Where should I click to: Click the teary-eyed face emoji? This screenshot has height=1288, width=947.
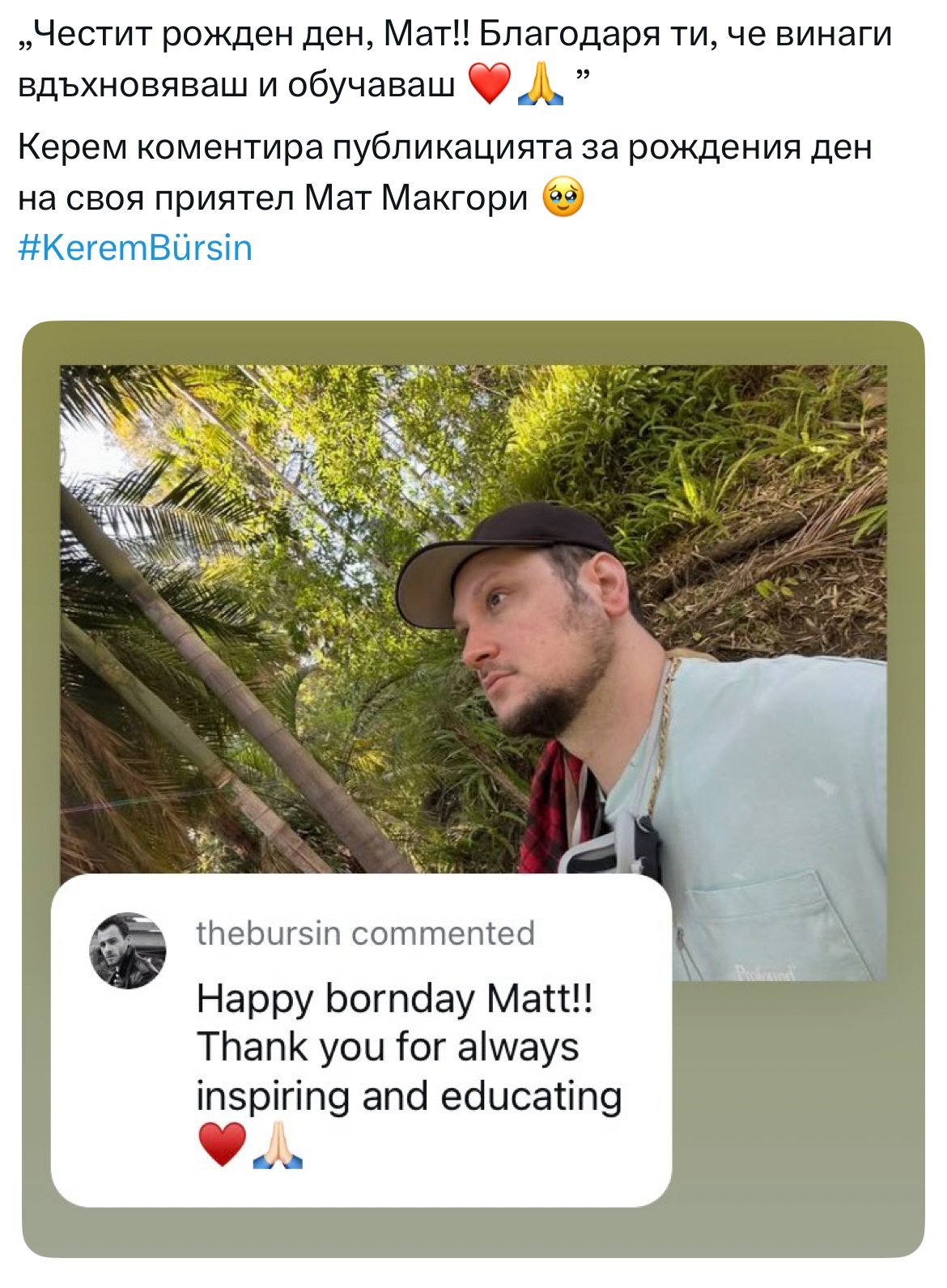563,198
